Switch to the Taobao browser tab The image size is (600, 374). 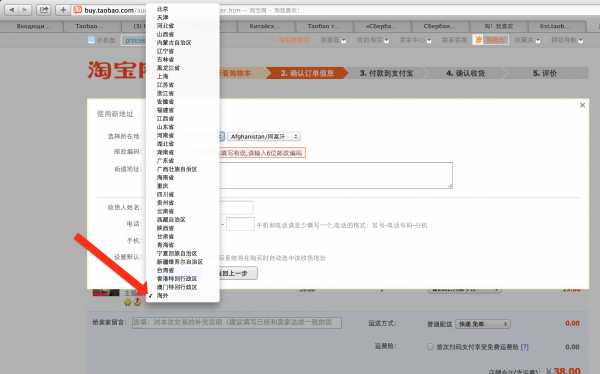pyautogui.click(x=87, y=26)
